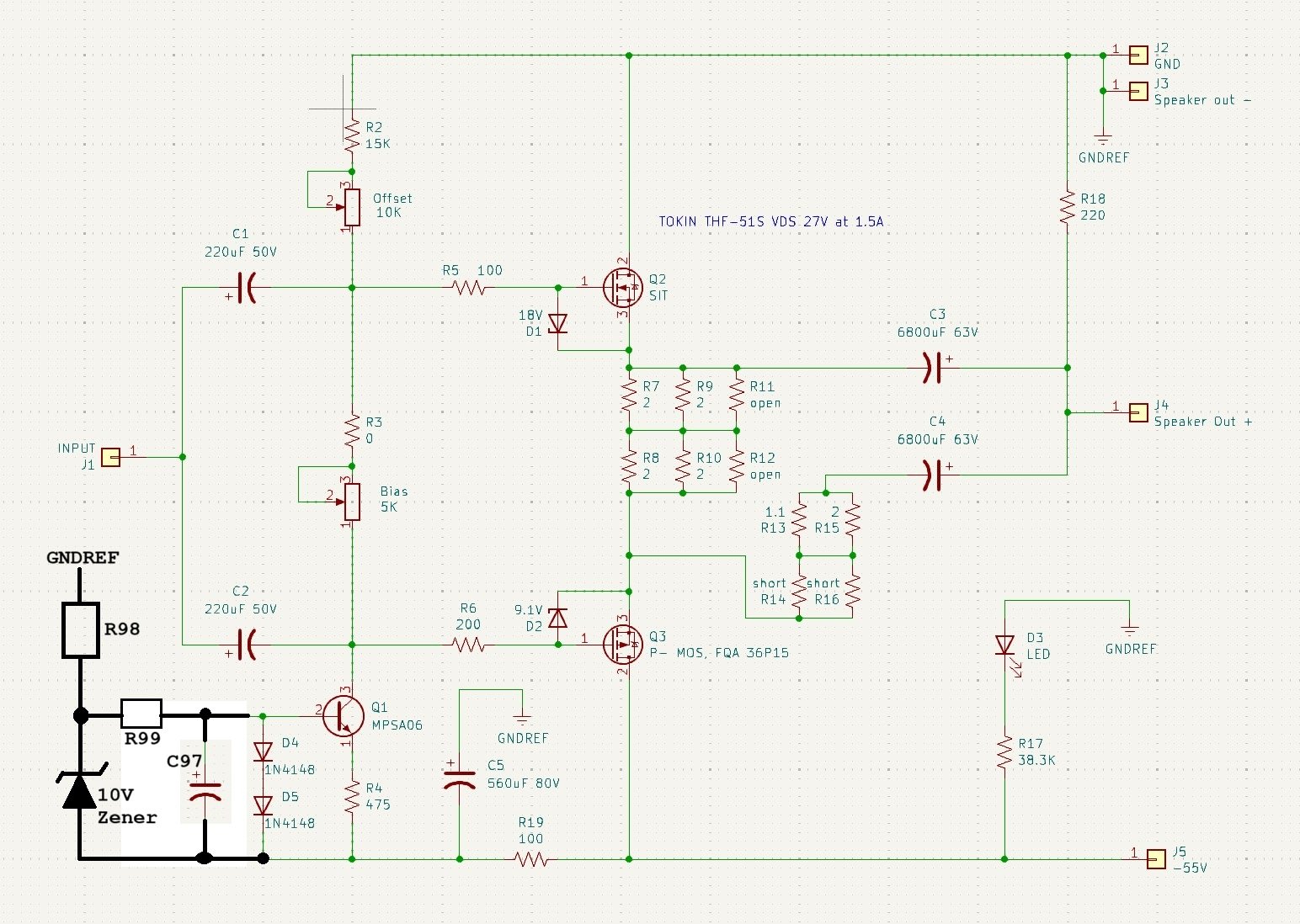Click the '475' value of R4
The width and height of the screenshot is (1300, 924).
[x=377, y=805]
